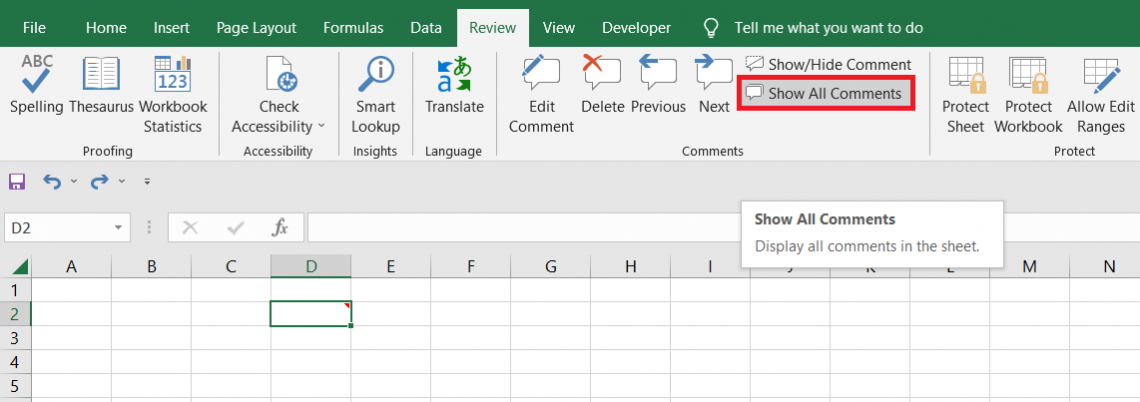1140x402 pixels.
Task: Click Edit Comment in ribbon
Action: click(x=541, y=95)
